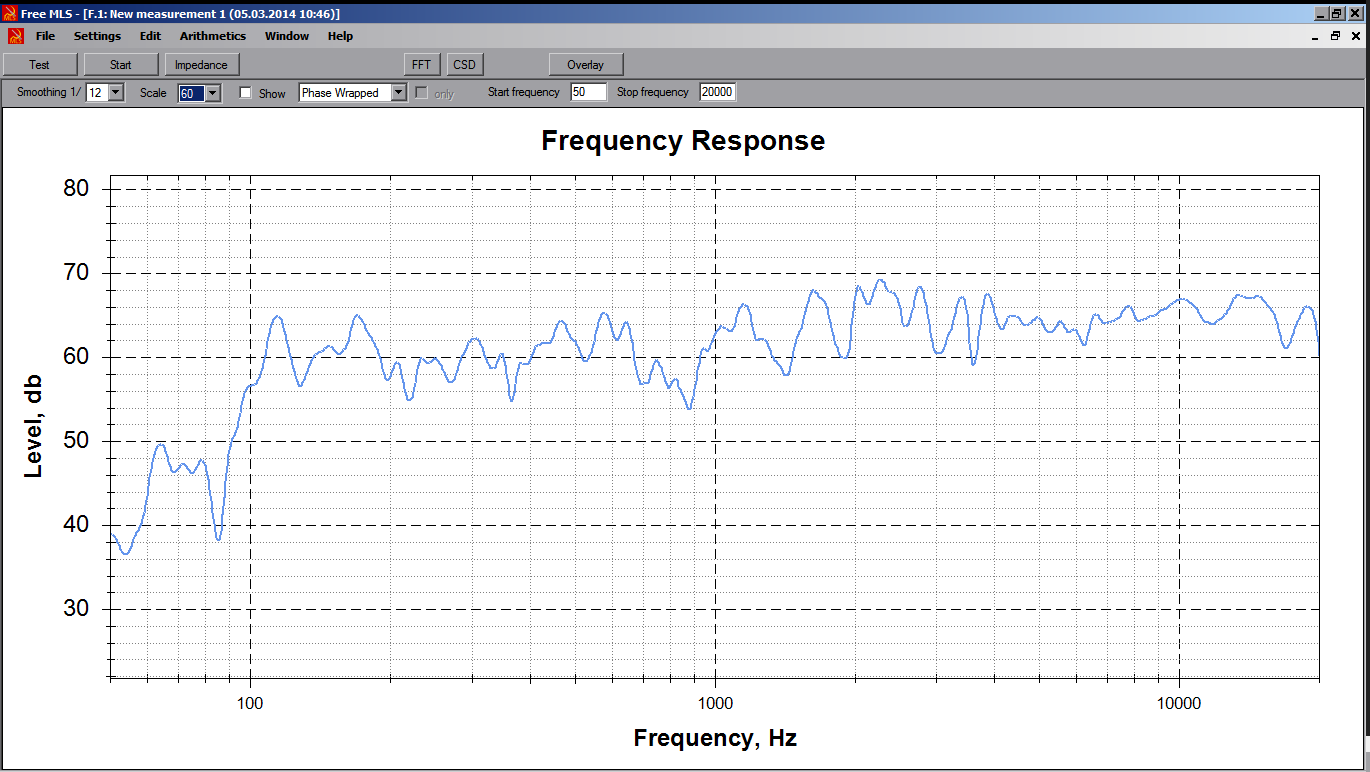
Task: Click the 10000 Hz axis tick label
Action: pyautogui.click(x=1179, y=703)
